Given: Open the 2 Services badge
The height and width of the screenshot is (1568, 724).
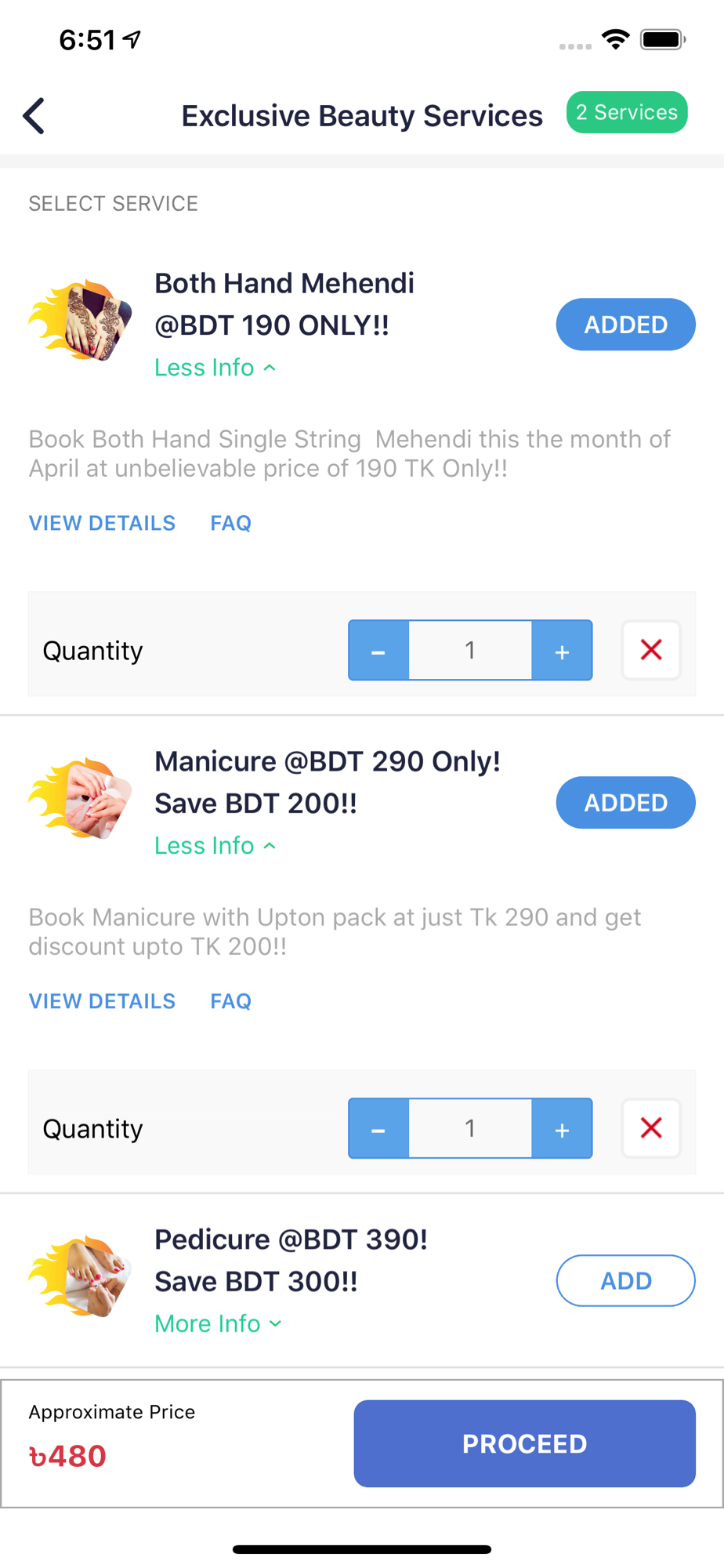Looking at the screenshot, I should pos(627,112).
